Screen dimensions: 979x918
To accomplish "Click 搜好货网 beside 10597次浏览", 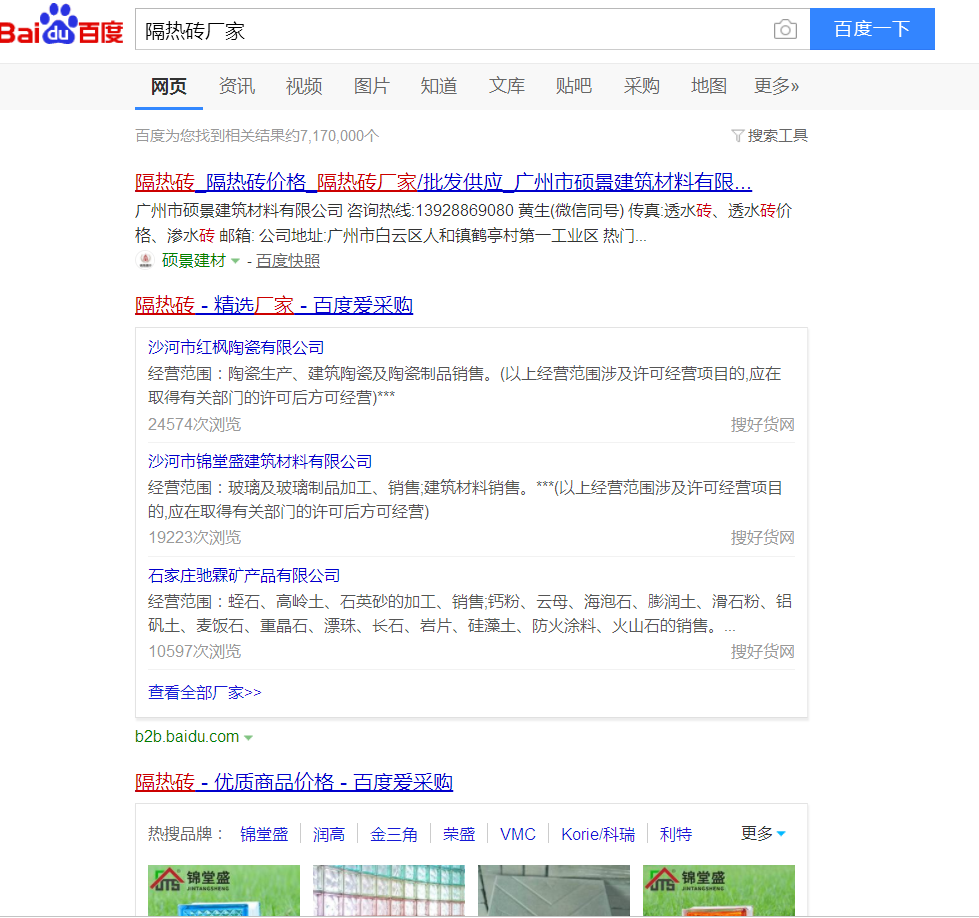I will click(762, 651).
